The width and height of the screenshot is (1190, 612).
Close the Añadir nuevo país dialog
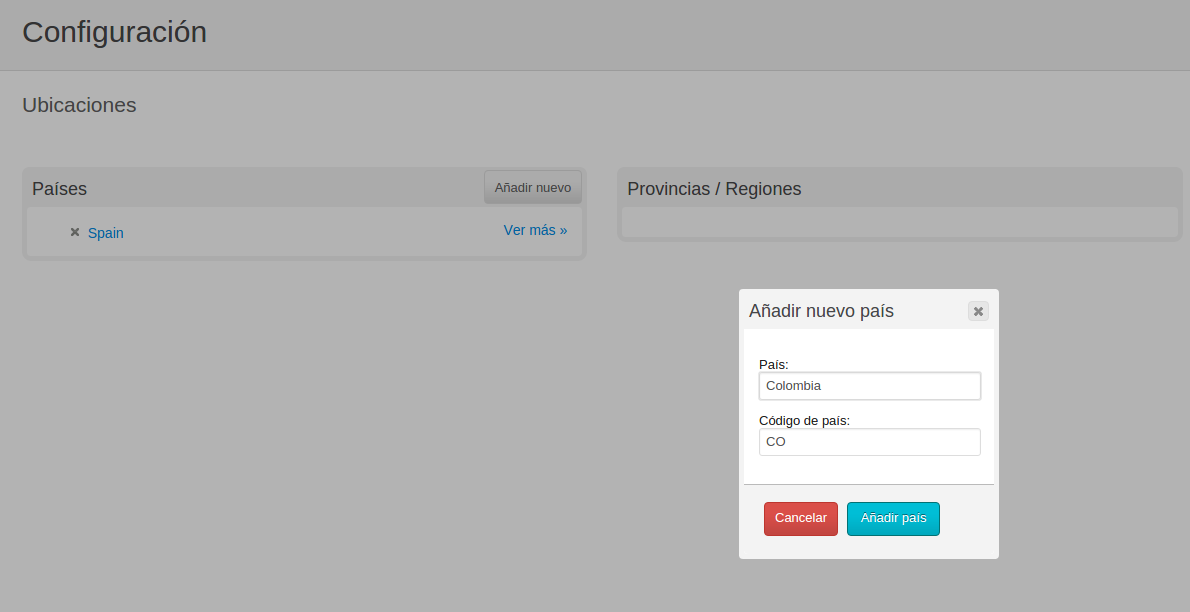pos(978,311)
